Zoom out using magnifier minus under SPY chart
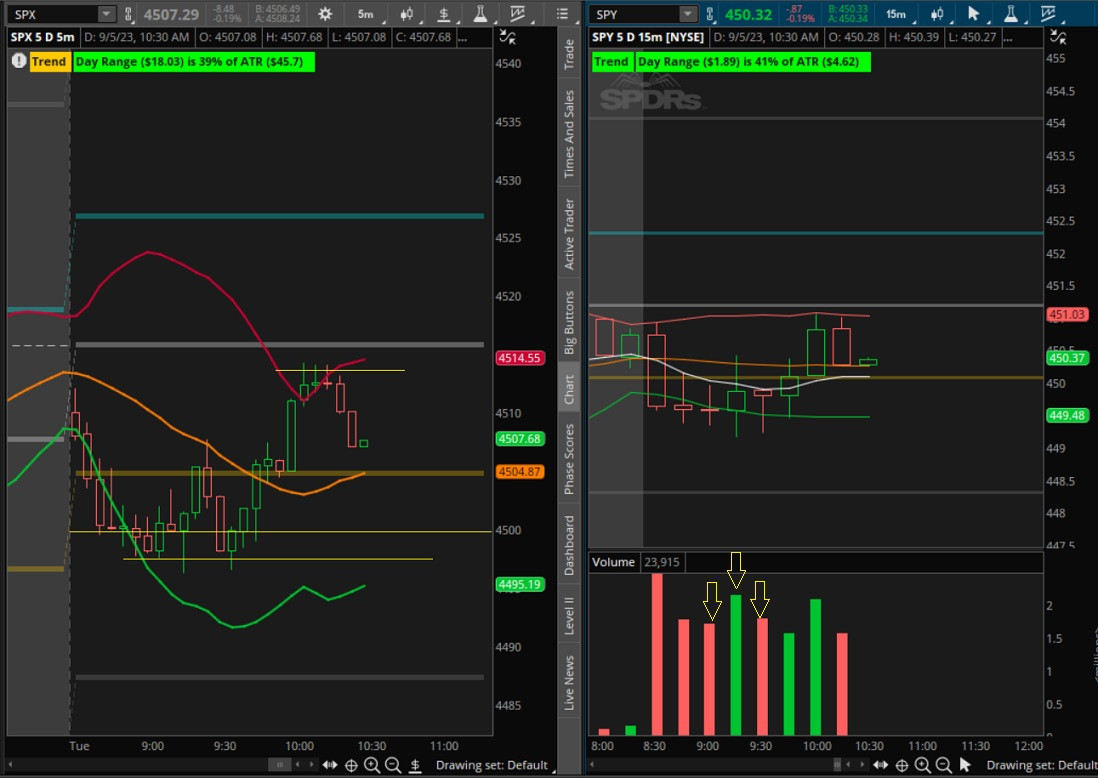Screen dimensions: 1098x778 (943, 765)
